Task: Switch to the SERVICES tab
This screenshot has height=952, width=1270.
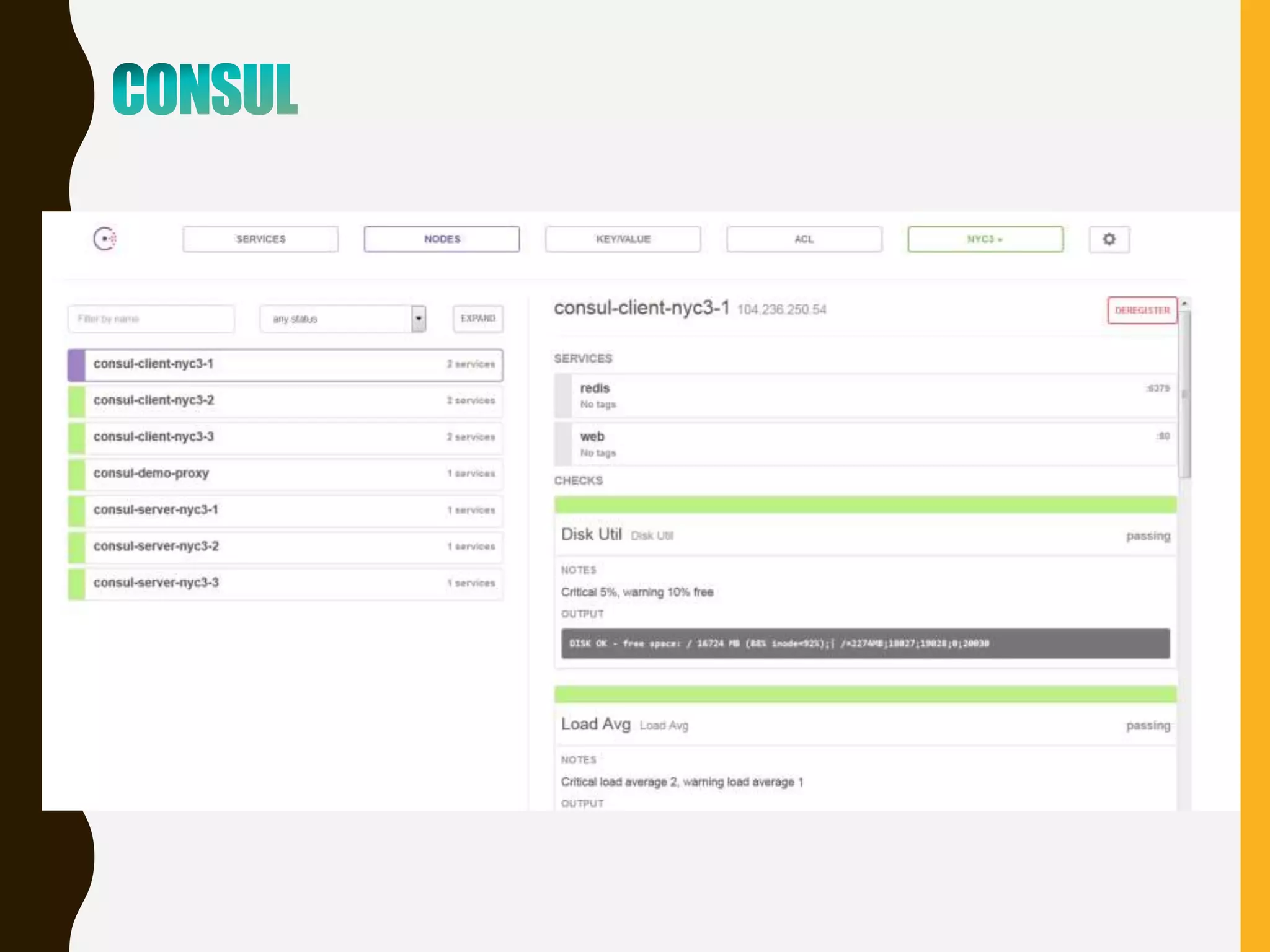Action: [260, 239]
